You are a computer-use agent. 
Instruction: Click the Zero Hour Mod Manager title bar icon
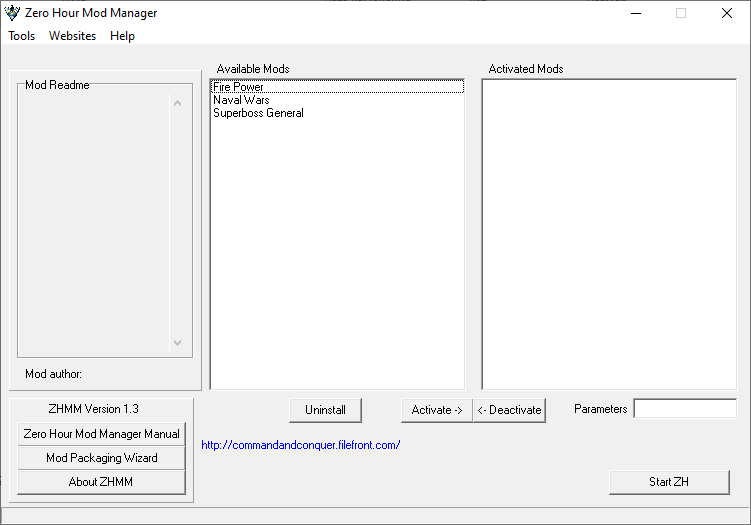12,13
